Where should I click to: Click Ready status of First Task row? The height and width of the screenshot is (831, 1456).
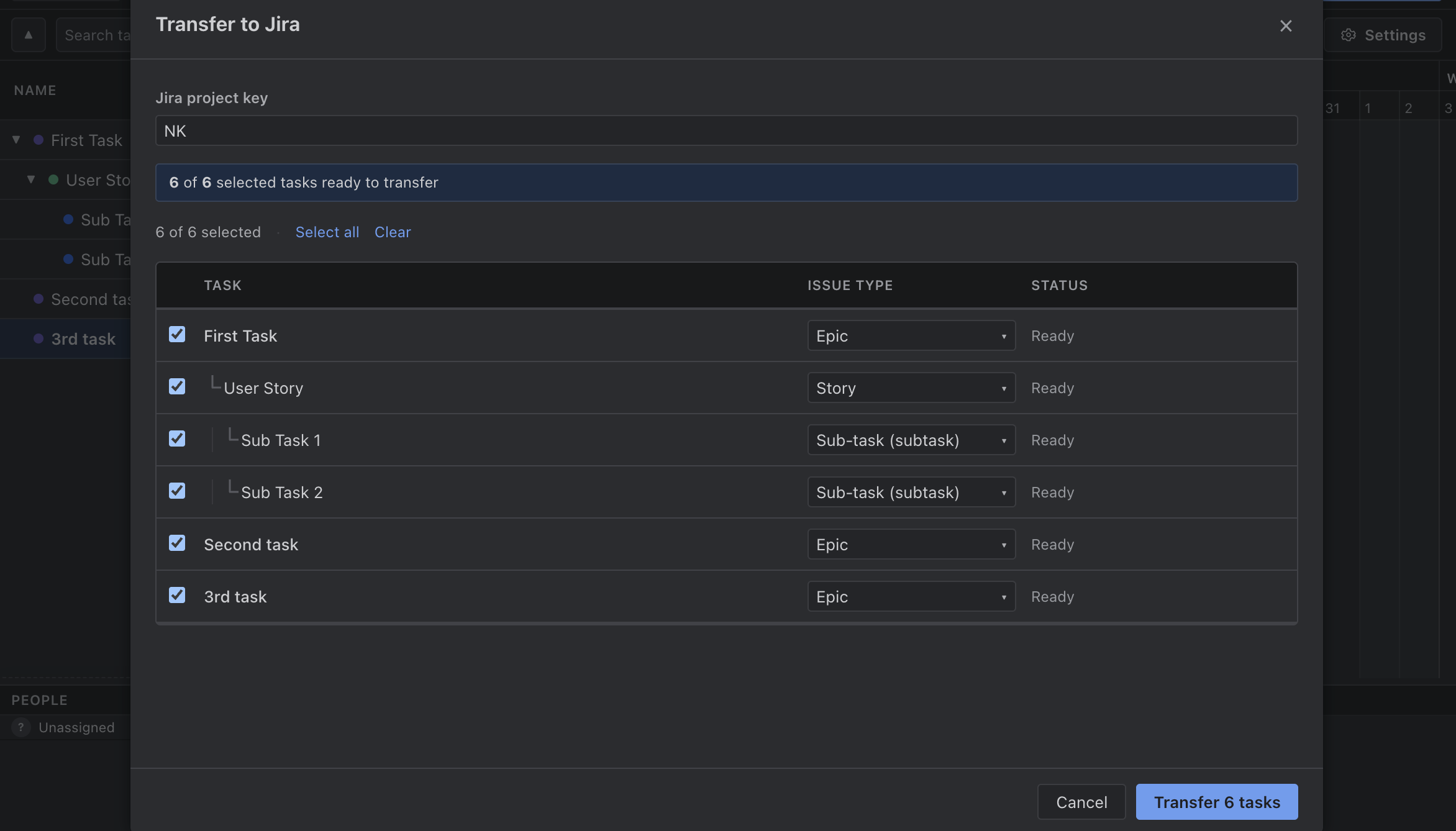(1052, 336)
